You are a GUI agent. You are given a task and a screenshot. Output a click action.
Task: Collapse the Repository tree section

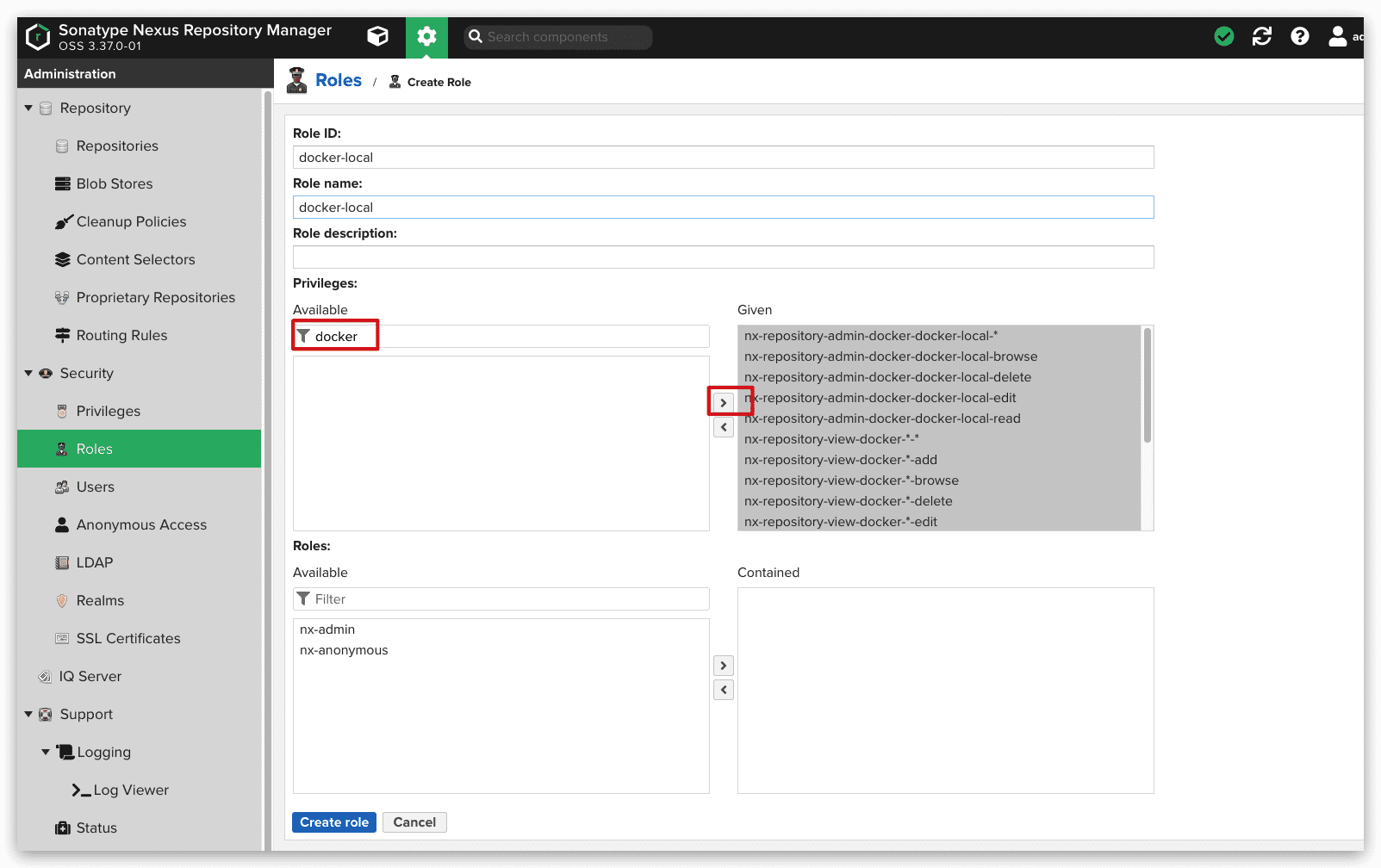pyautogui.click(x=28, y=108)
